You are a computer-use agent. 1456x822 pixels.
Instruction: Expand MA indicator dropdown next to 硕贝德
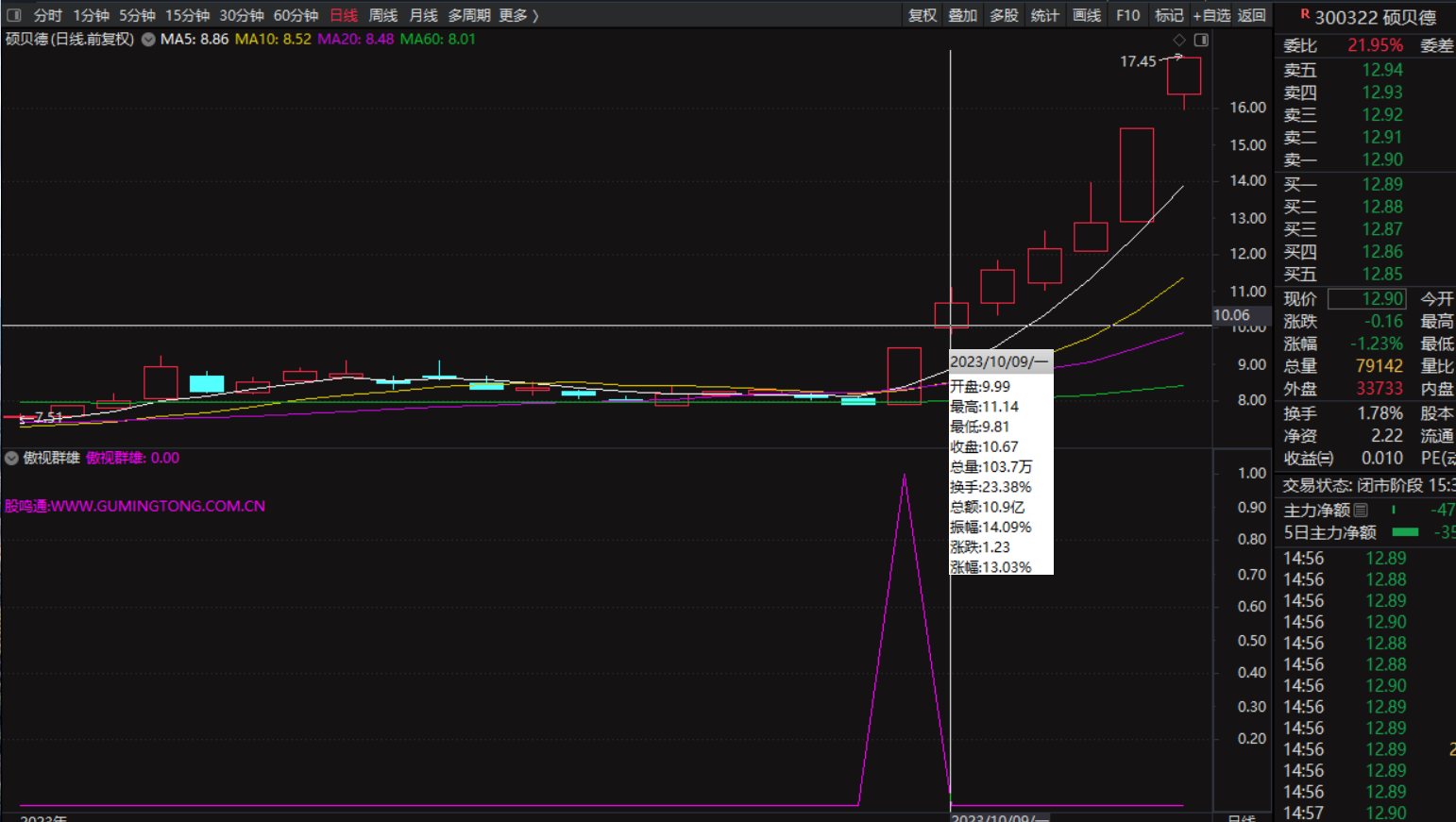[148, 40]
